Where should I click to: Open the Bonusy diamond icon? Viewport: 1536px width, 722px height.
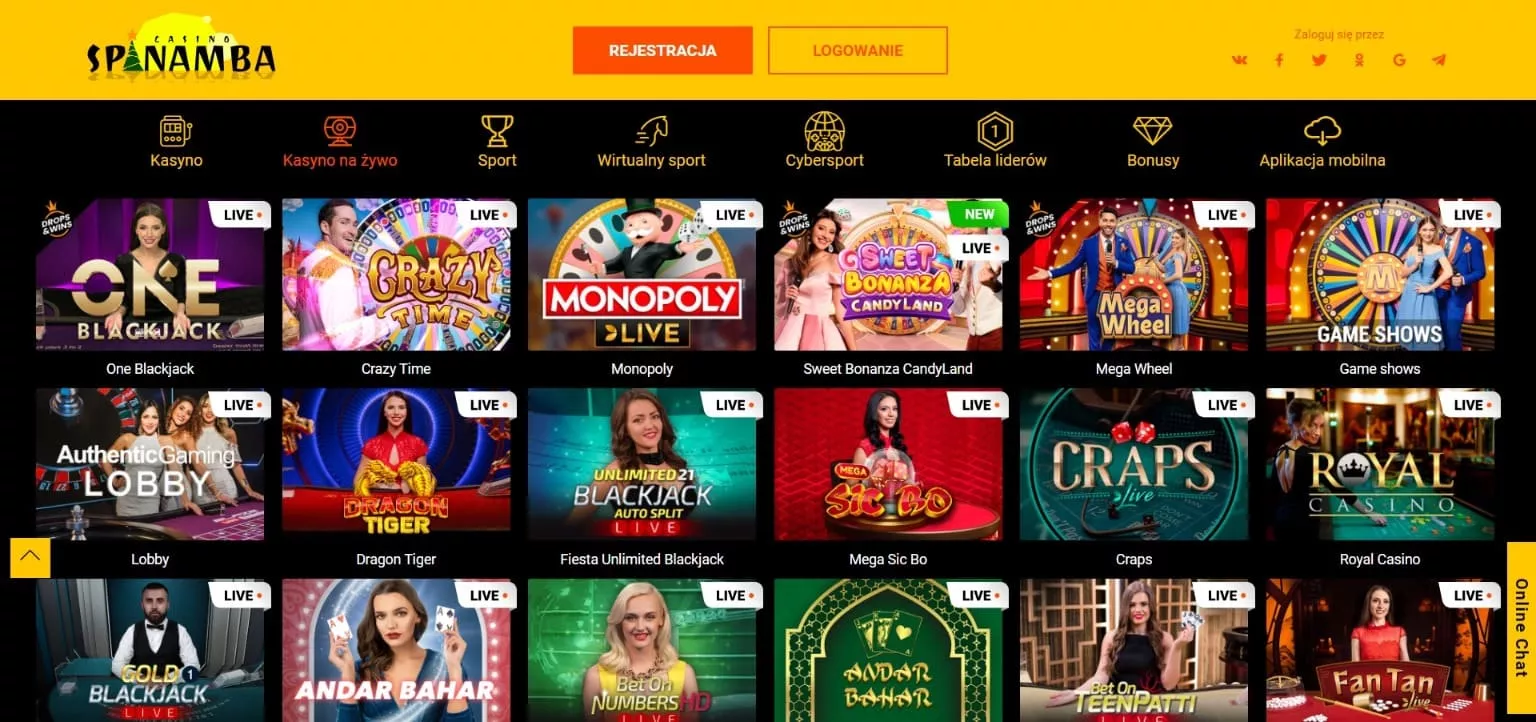tap(1152, 131)
